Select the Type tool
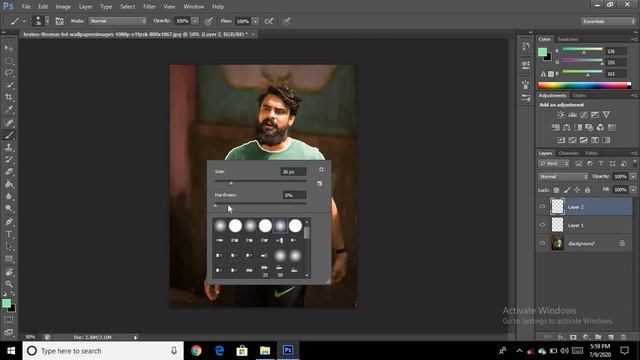This screenshot has height=360, width=640. (x=9, y=234)
